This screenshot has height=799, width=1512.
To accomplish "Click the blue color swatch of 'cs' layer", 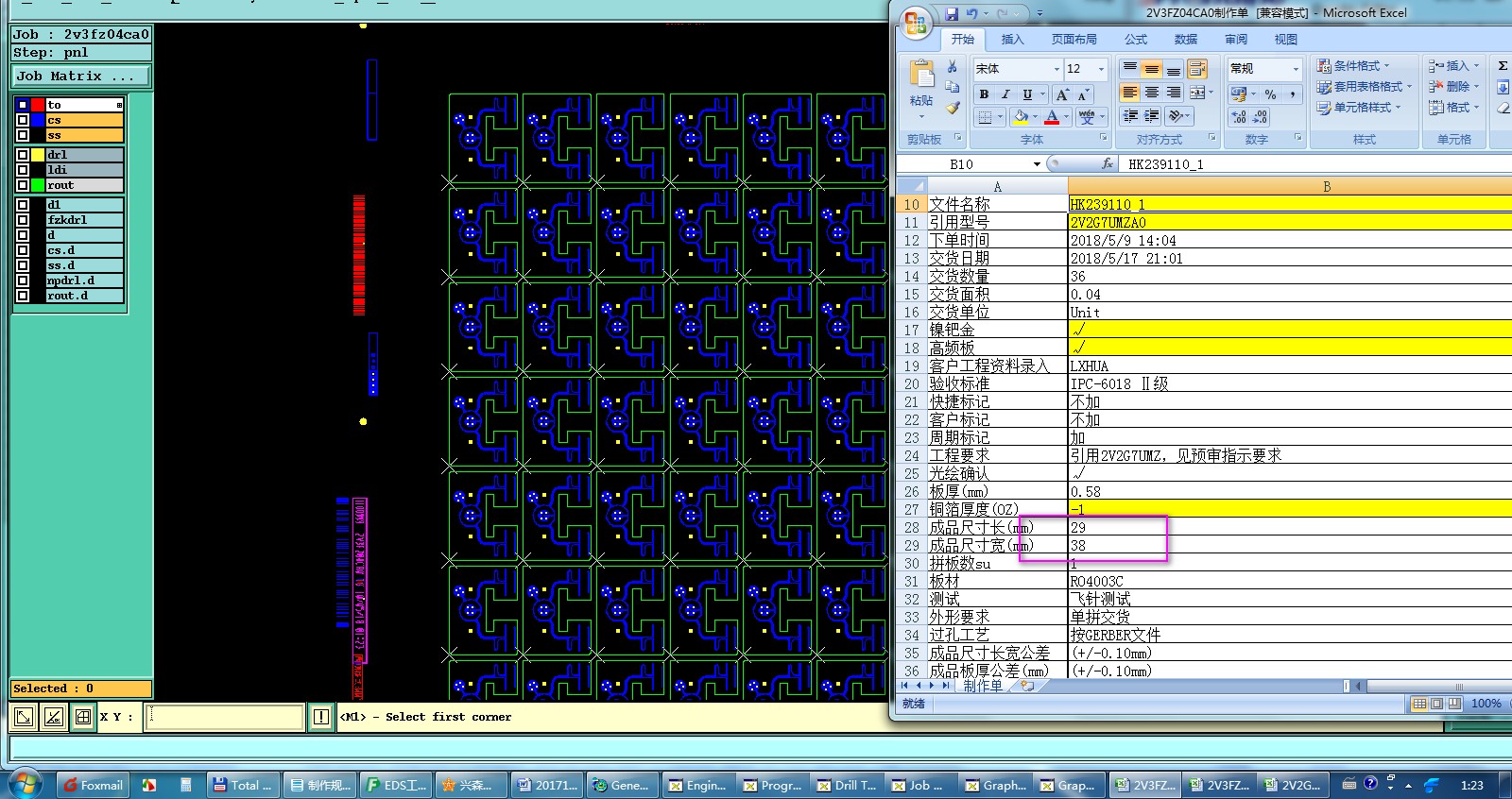I will (x=38, y=120).
